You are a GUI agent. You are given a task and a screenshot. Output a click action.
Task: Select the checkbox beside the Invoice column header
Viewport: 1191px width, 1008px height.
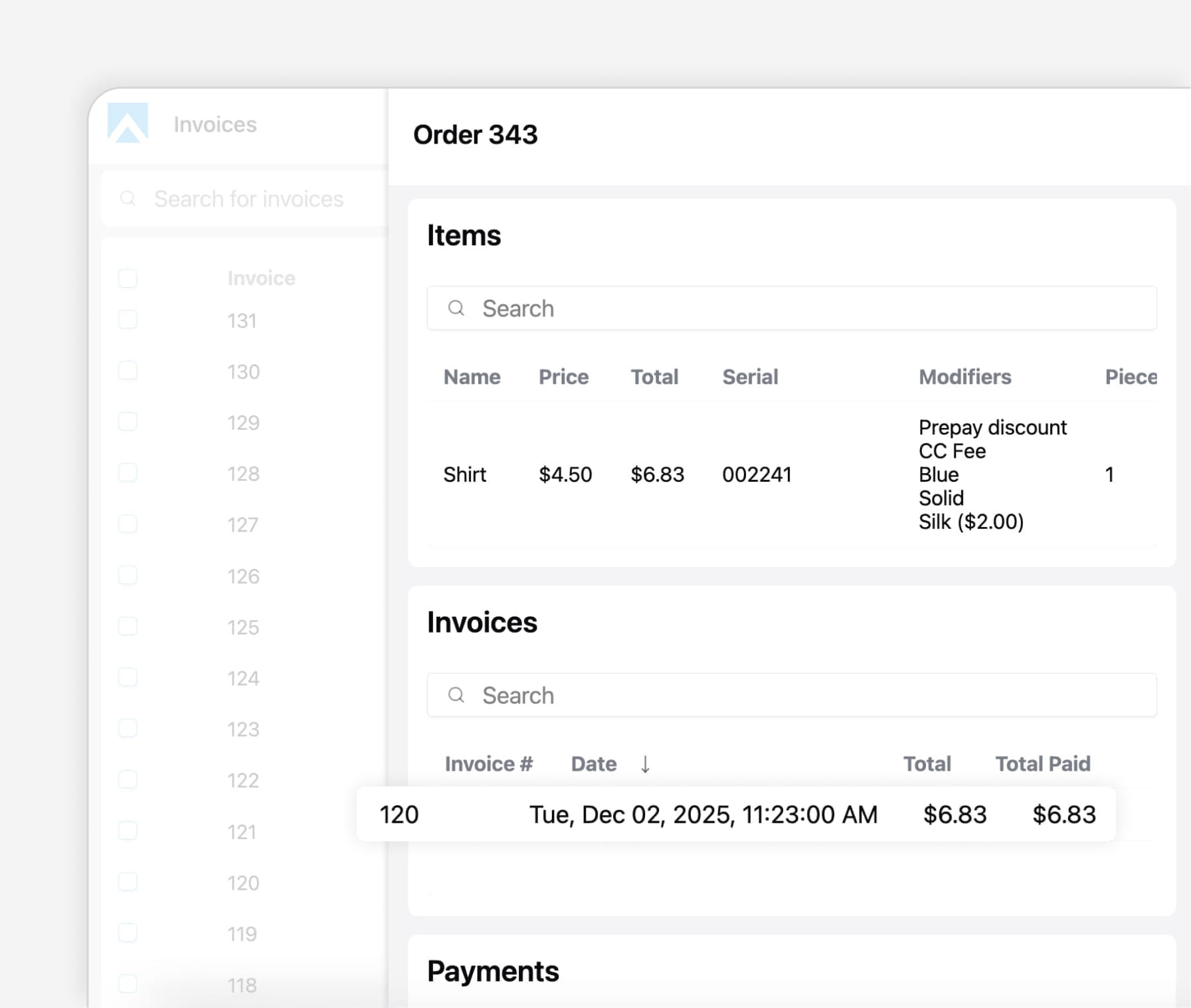(x=128, y=278)
